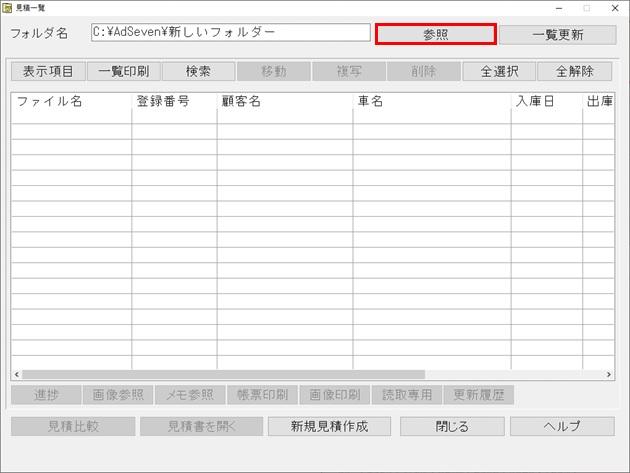Click the greyed 移動 move button
Viewport: 630px width, 473px height.
(x=274, y=72)
